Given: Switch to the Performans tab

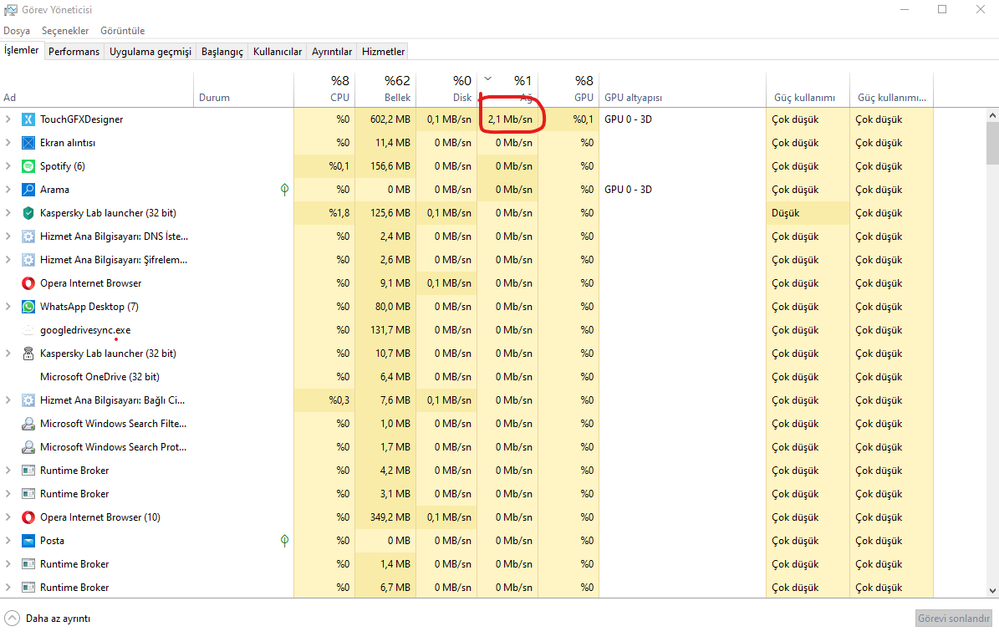Looking at the screenshot, I should pyautogui.click(x=74, y=52).
